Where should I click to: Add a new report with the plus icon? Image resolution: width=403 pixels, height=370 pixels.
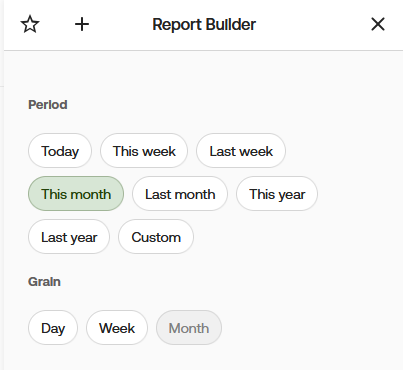(x=82, y=24)
